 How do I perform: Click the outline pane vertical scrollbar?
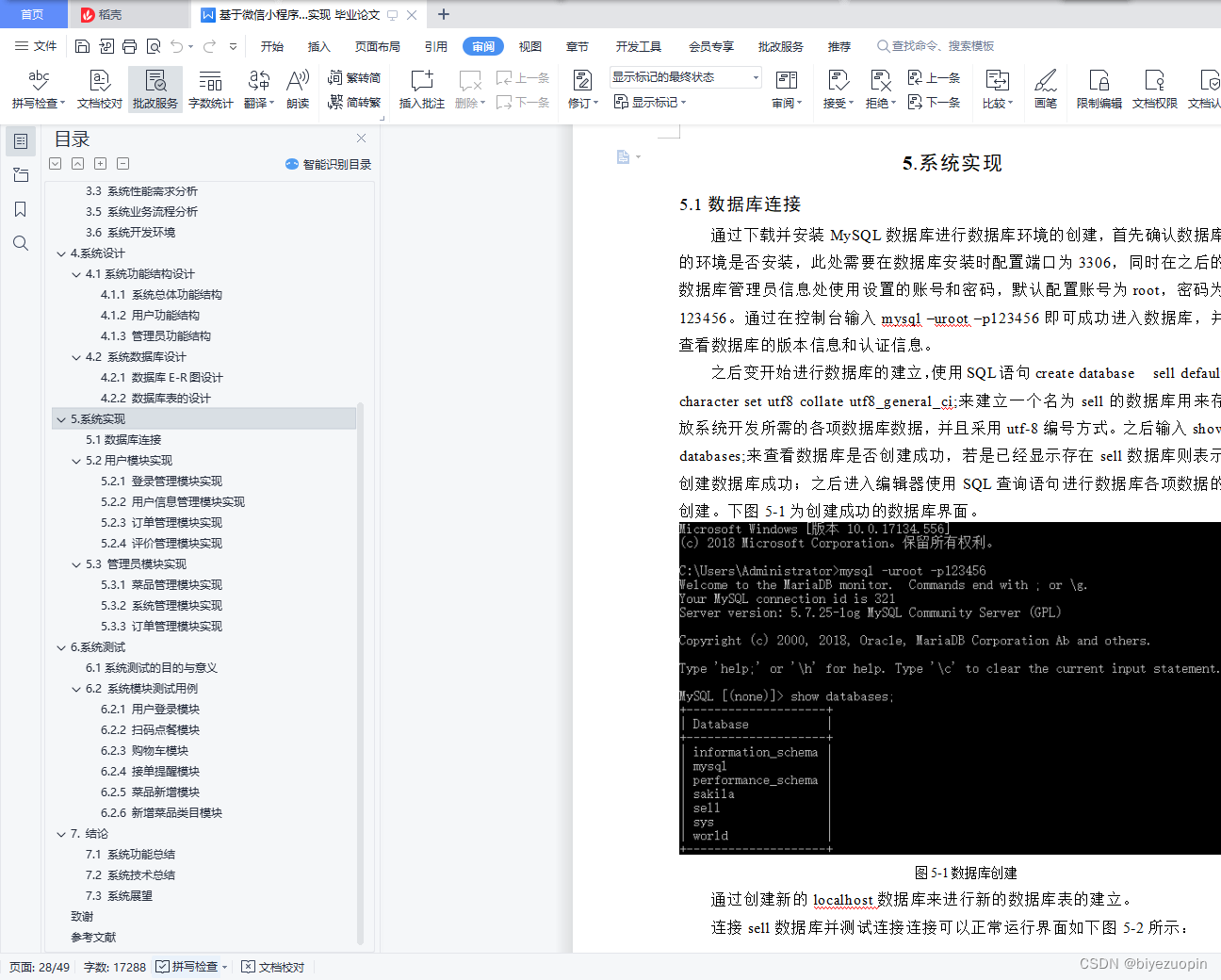360,674
